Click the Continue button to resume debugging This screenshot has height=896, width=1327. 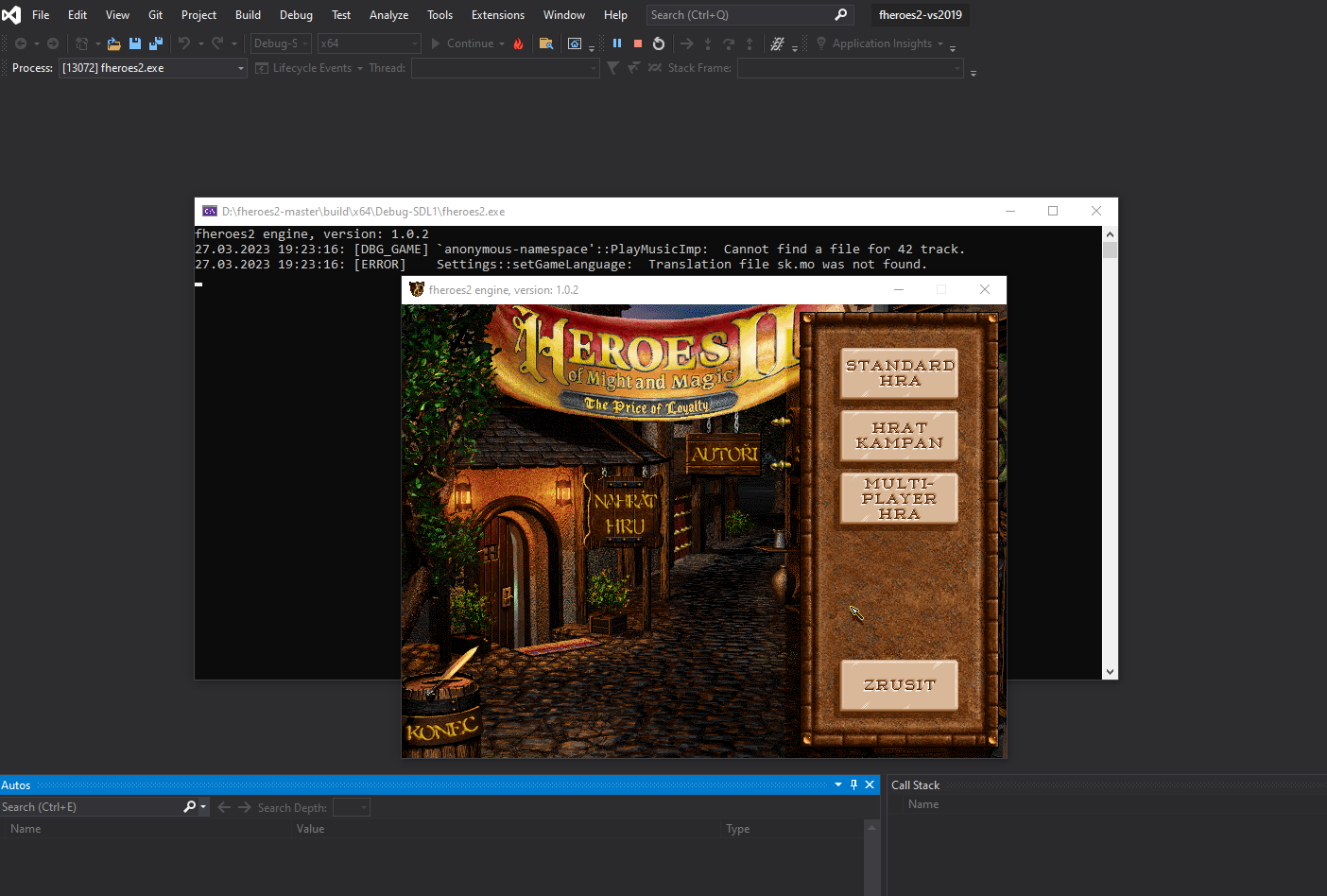pyautogui.click(x=468, y=43)
